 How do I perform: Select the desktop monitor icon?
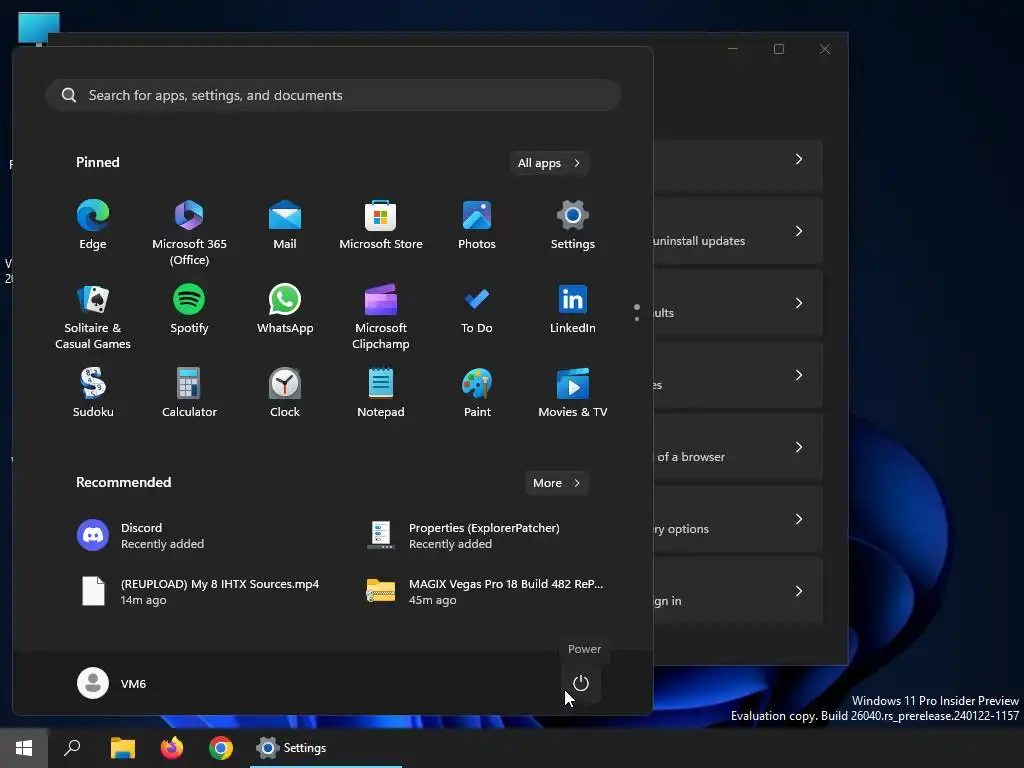pyautogui.click(x=39, y=29)
